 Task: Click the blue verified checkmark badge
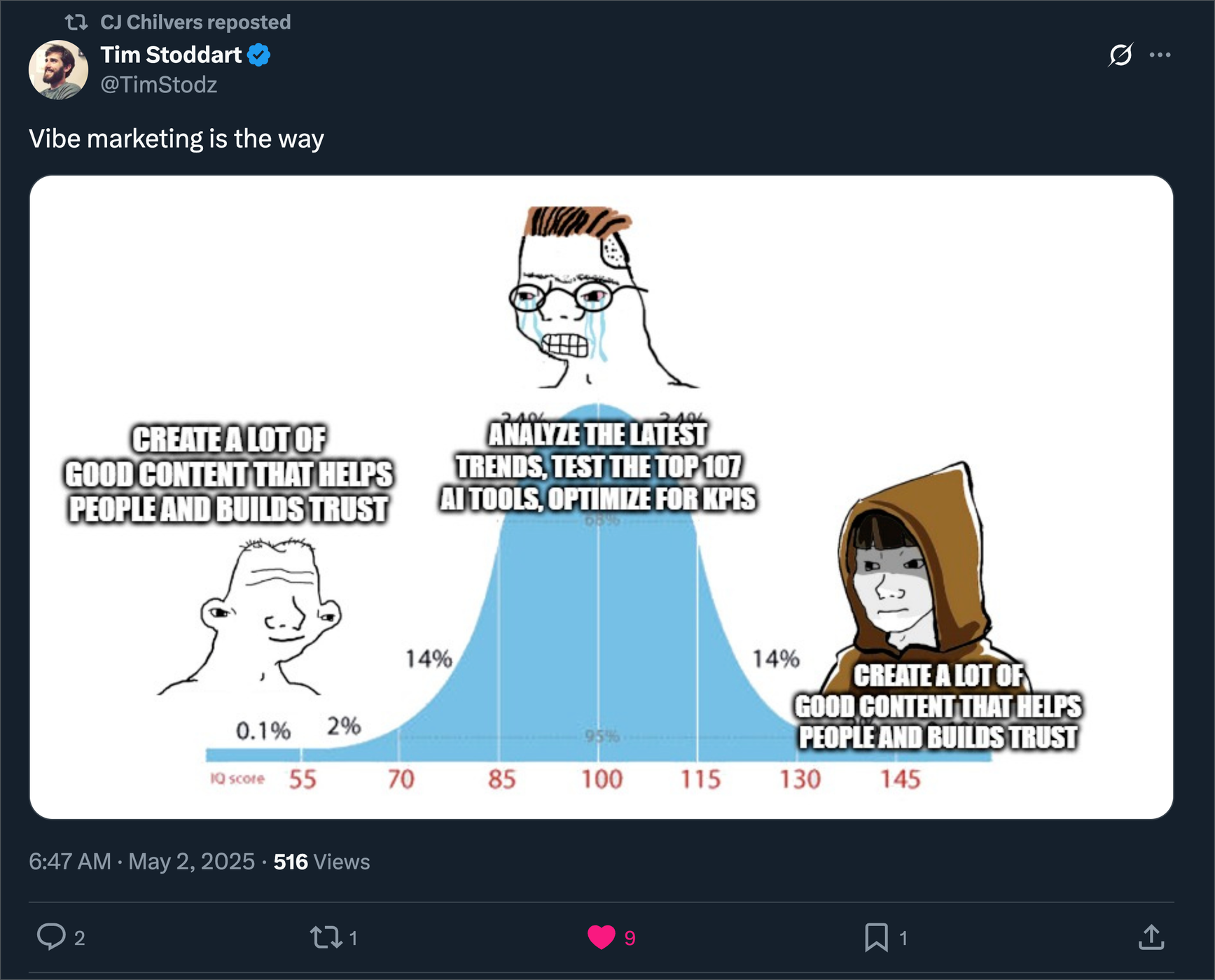259,55
